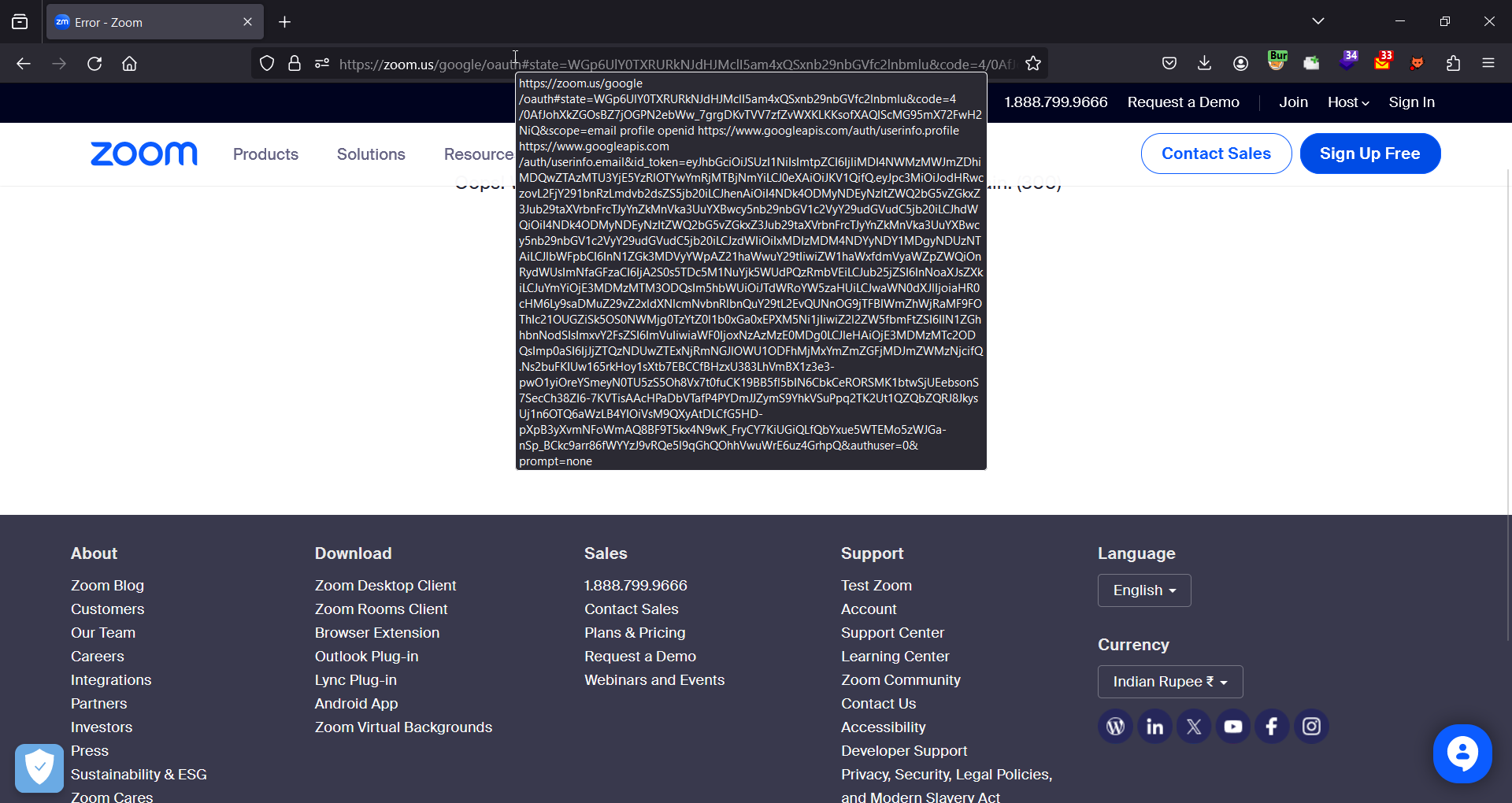
Task: Visit Zoom's X profile icon
Action: click(x=1194, y=727)
